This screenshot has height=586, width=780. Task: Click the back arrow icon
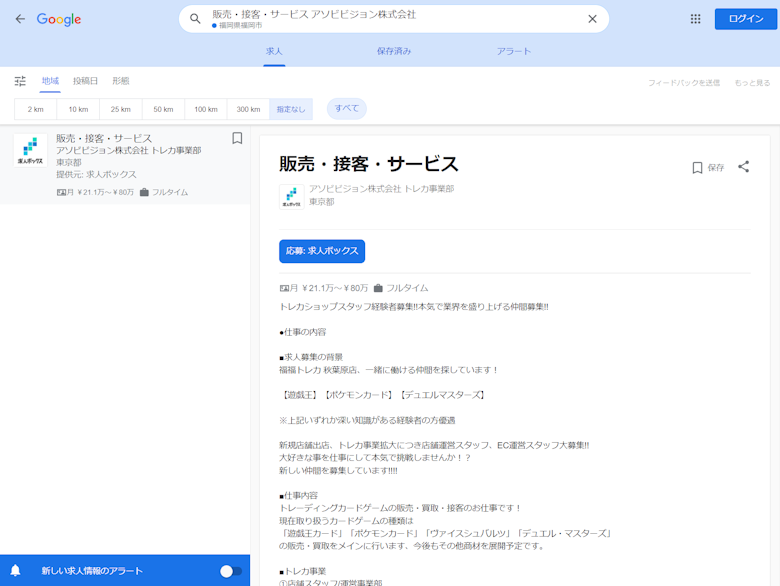[x=20, y=19]
